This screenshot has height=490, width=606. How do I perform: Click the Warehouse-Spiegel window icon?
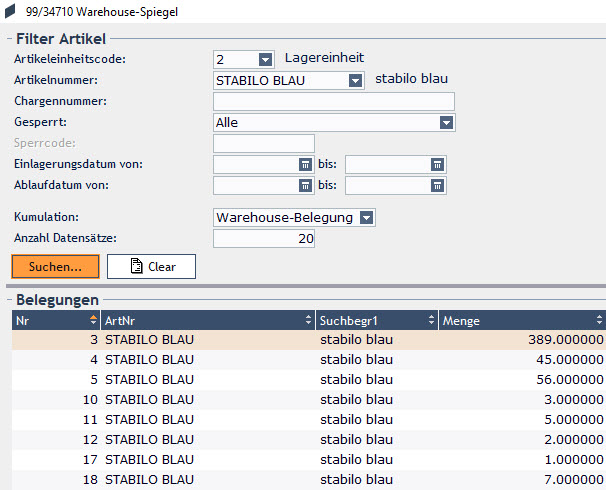point(10,11)
